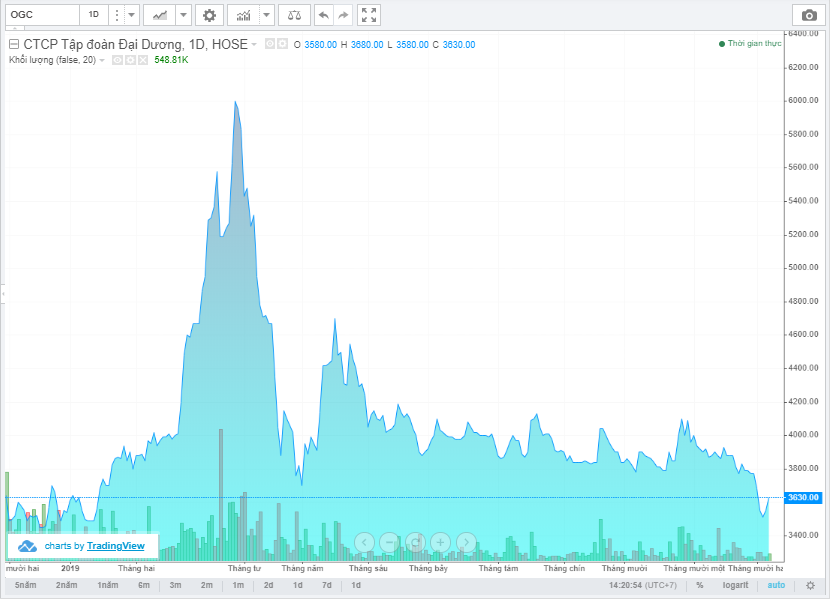Viewport: 830px width, 603px height.
Task: Focus the OGC symbol search field
Action: pos(42,15)
